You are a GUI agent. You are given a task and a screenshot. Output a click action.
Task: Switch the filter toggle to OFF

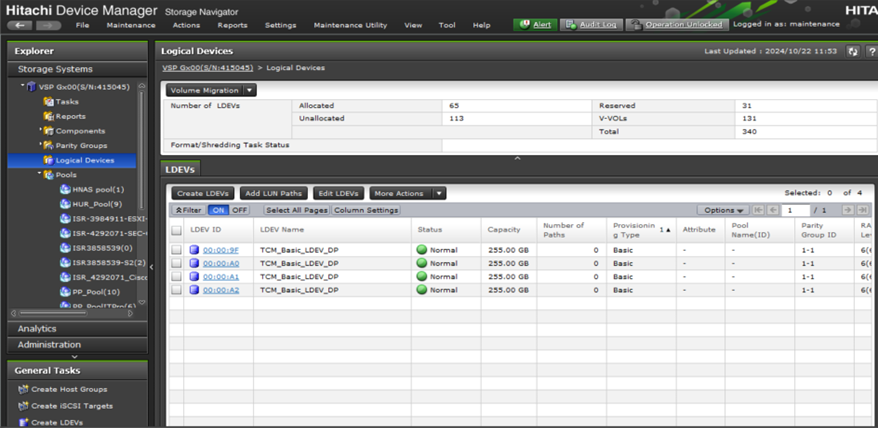pyautogui.click(x=240, y=210)
